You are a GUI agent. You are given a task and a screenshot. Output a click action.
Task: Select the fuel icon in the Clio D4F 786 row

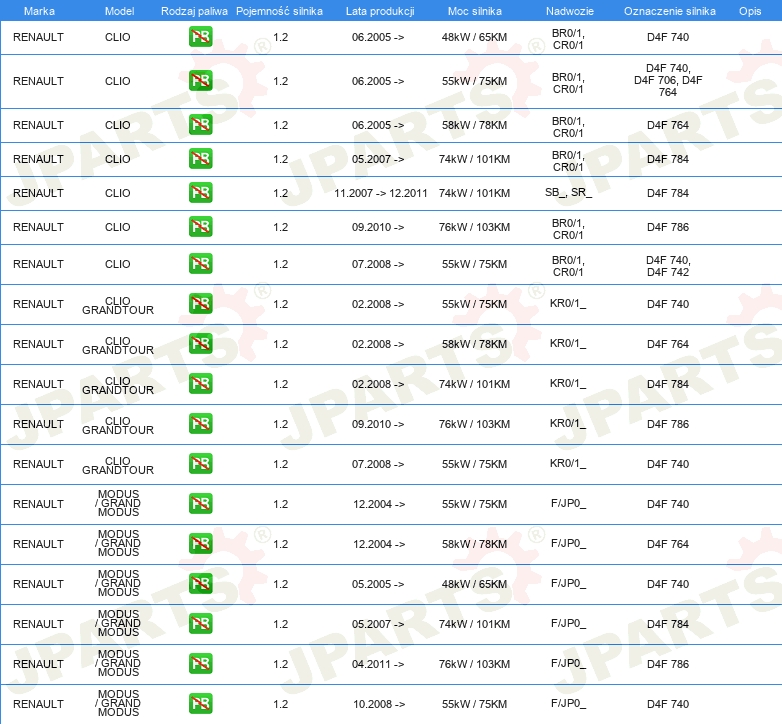click(200, 226)
